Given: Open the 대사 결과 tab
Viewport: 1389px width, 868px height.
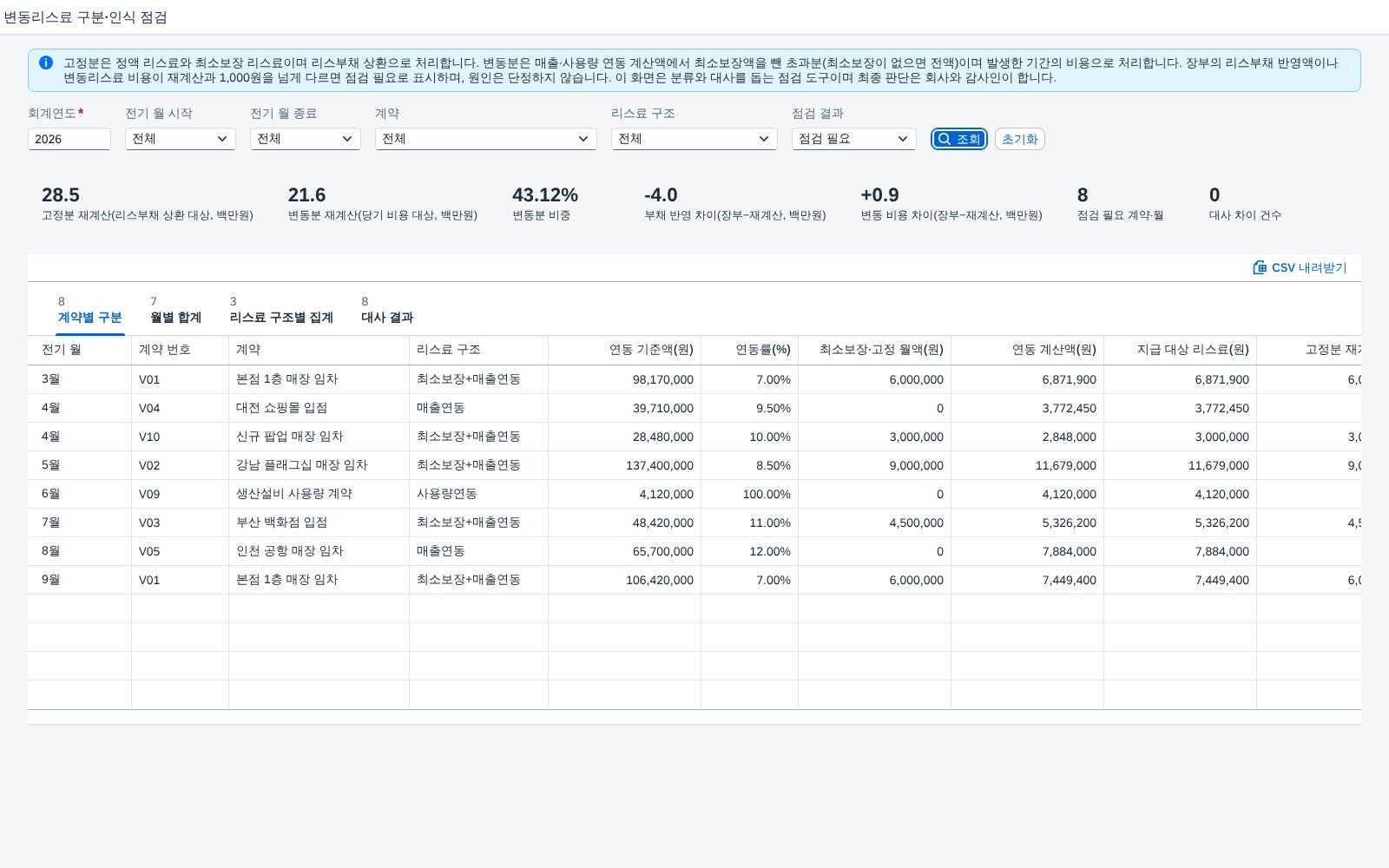Looking at the screenshot, I should tap(387, 318).
